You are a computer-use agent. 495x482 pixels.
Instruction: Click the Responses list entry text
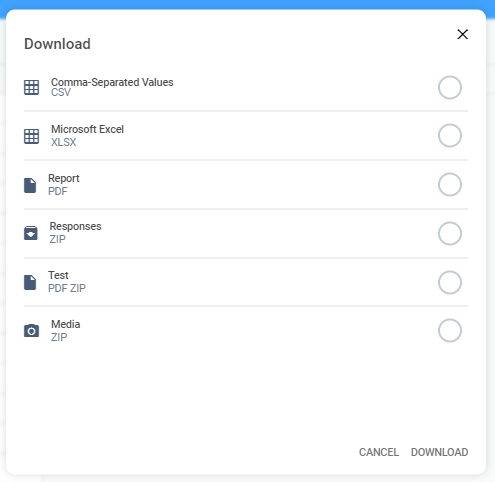(75, 226)
